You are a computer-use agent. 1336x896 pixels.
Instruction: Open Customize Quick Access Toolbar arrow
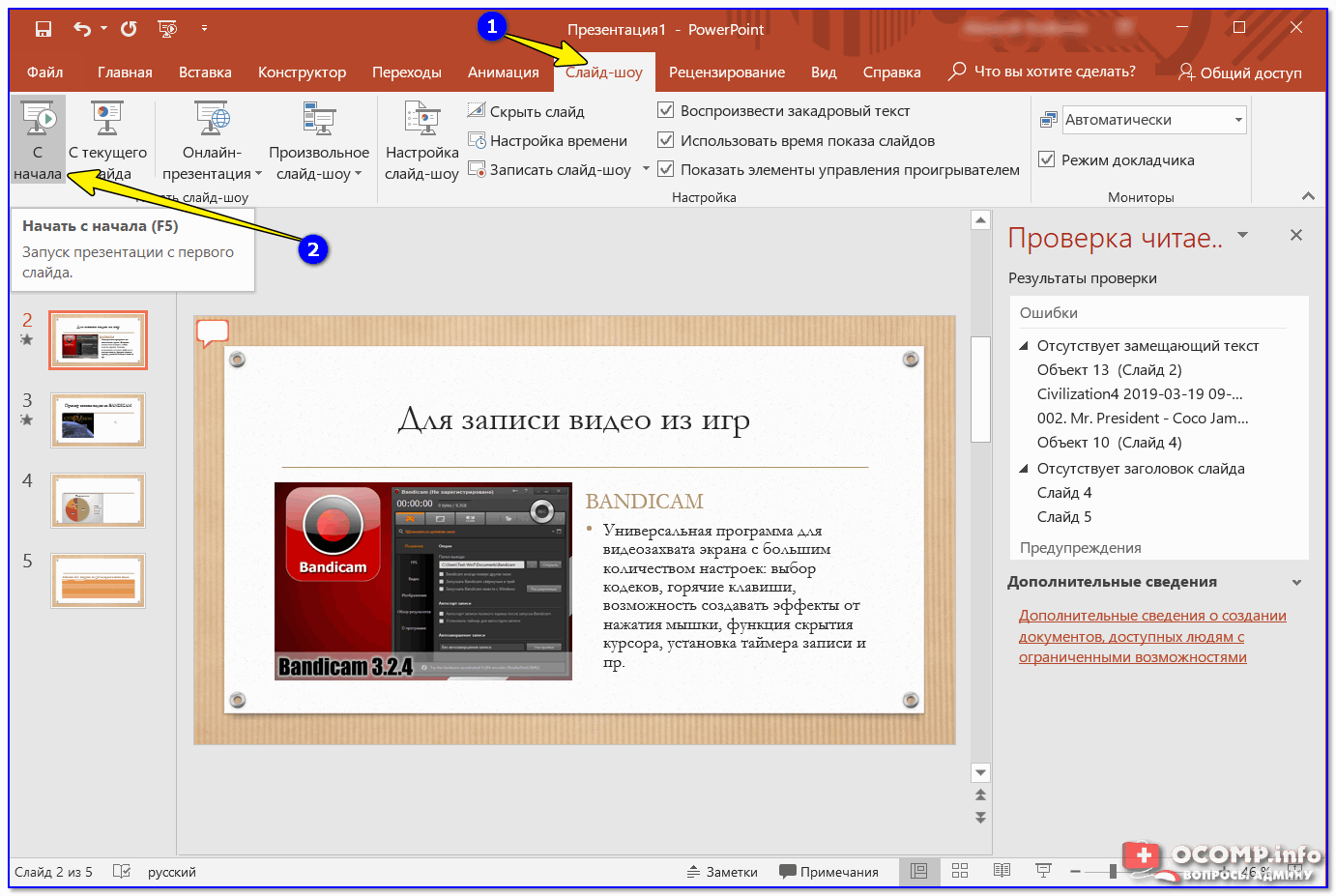(204, 29)
